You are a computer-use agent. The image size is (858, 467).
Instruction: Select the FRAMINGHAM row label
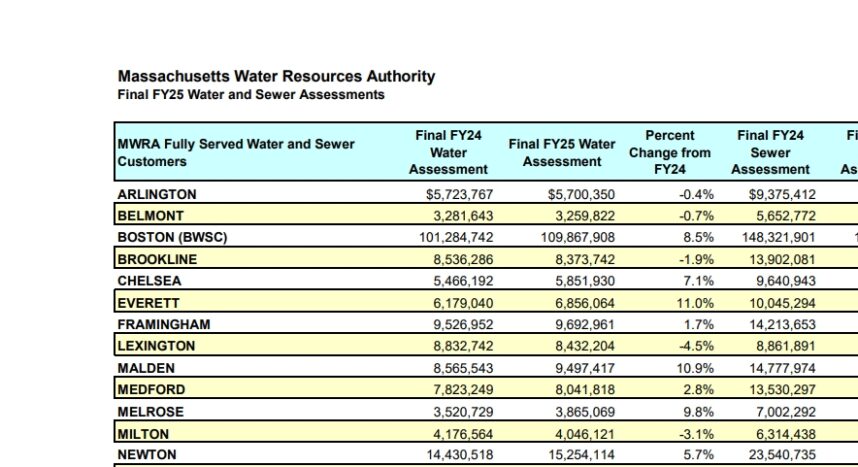point(164,325)
